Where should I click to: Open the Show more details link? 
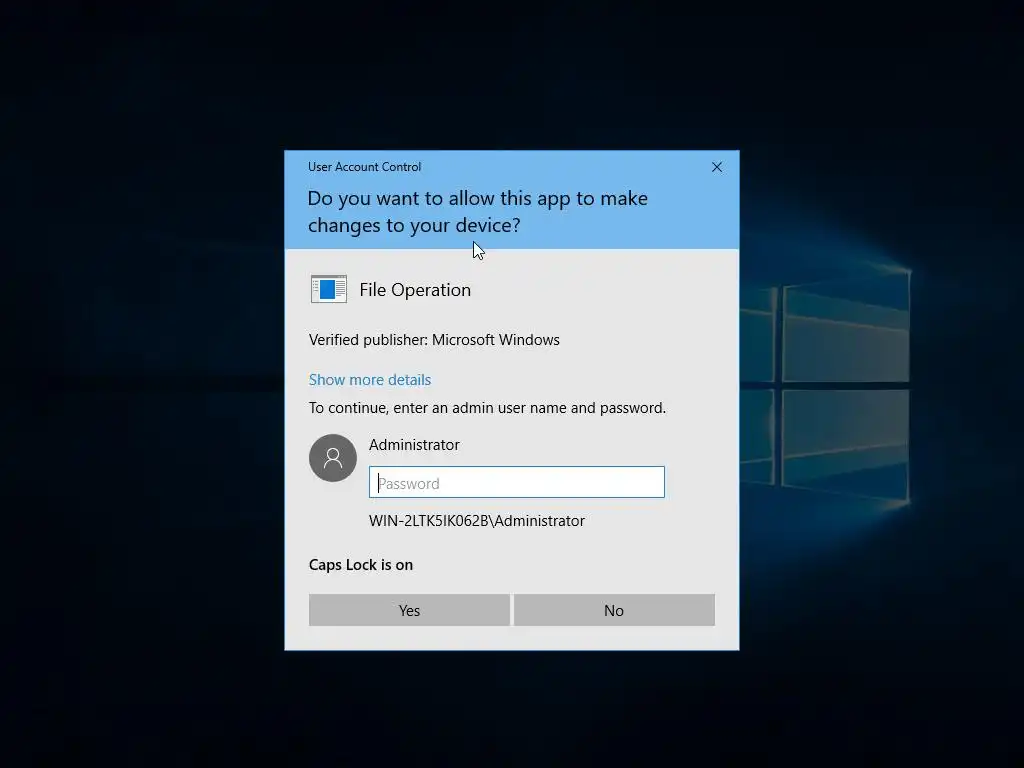click(x=370, y=379)
